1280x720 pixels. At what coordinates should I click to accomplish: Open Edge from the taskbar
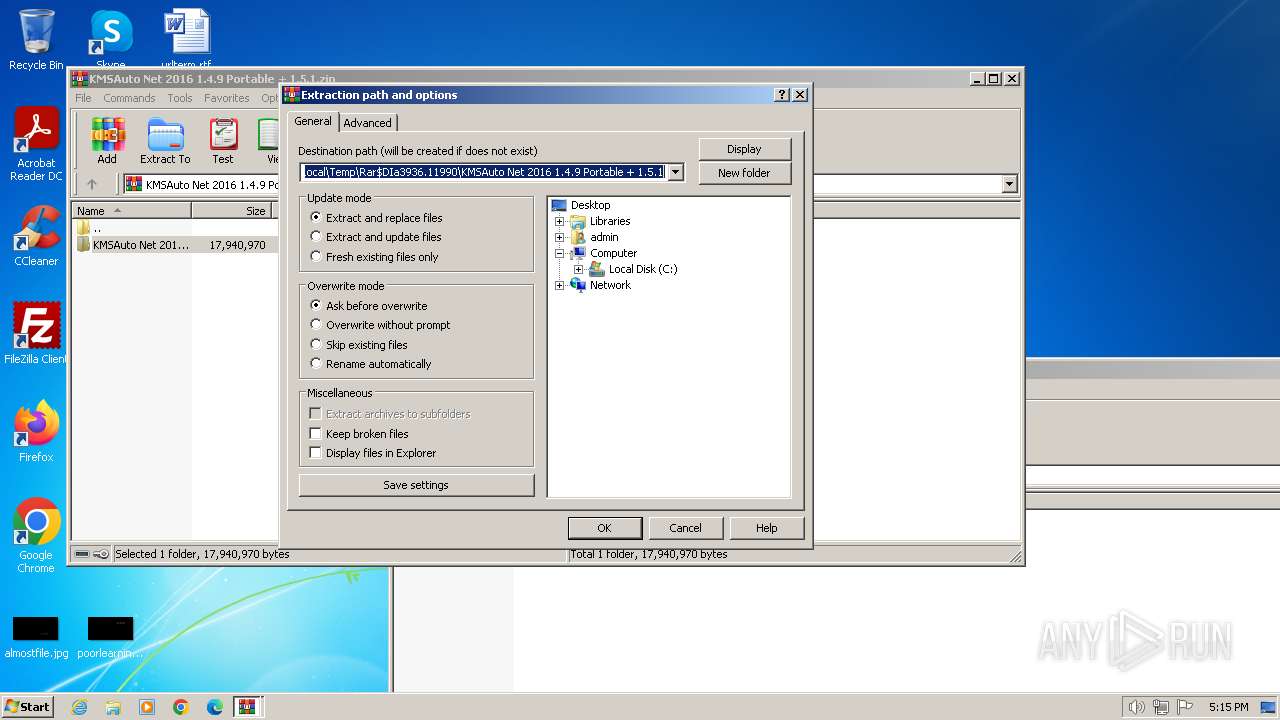pyautogui.click(x=215, y=707)
